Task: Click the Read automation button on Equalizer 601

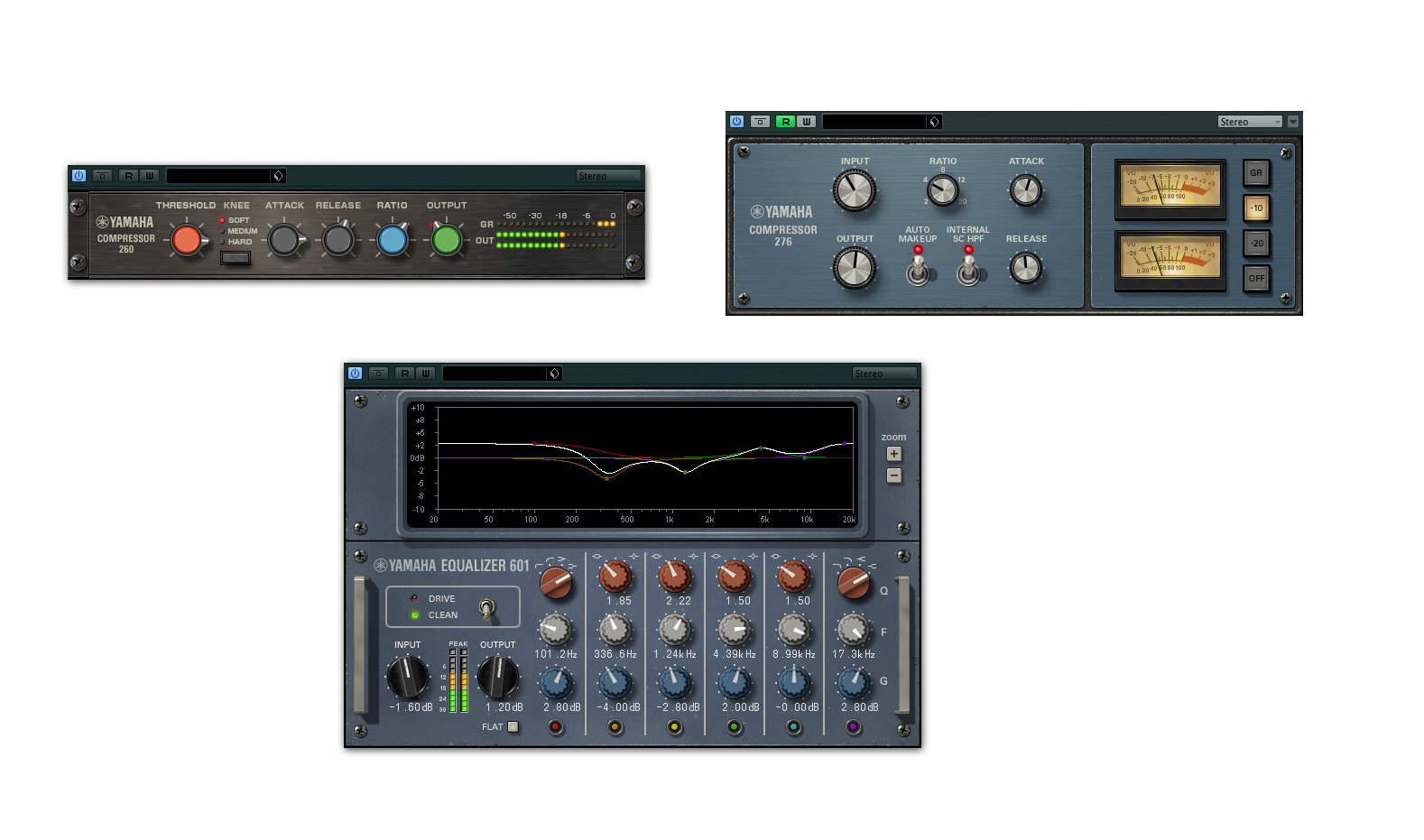Action: pyautogui.click(x=405, y=373)
